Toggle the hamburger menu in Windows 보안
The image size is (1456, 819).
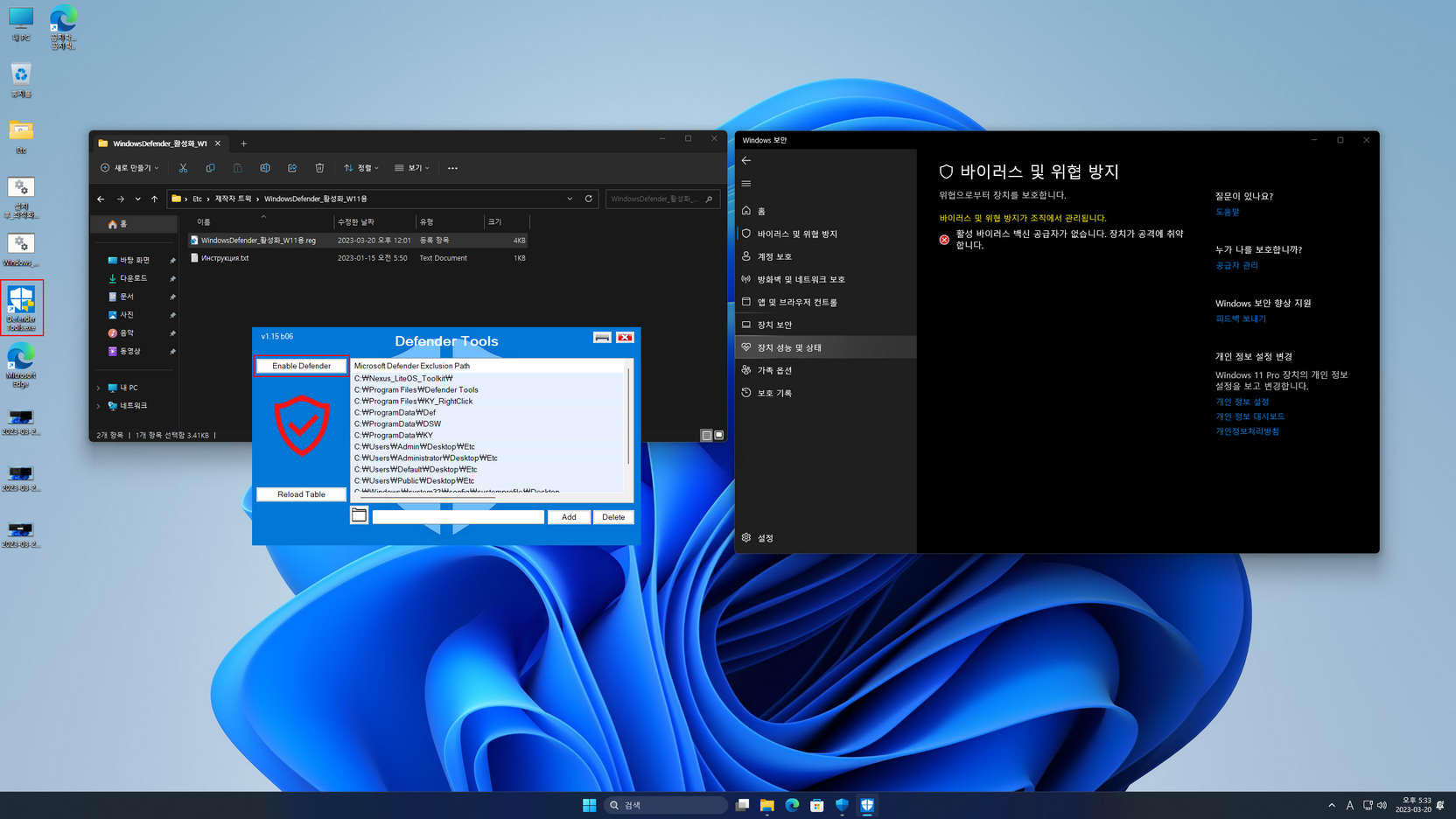tap(746, 184)
